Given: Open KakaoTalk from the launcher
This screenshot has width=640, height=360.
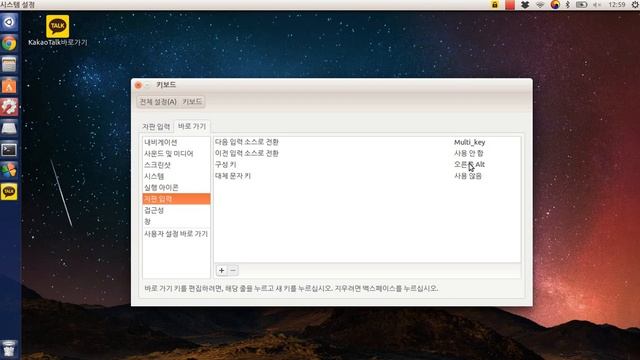Looking at the screenshot, I should tap(9, 192).
